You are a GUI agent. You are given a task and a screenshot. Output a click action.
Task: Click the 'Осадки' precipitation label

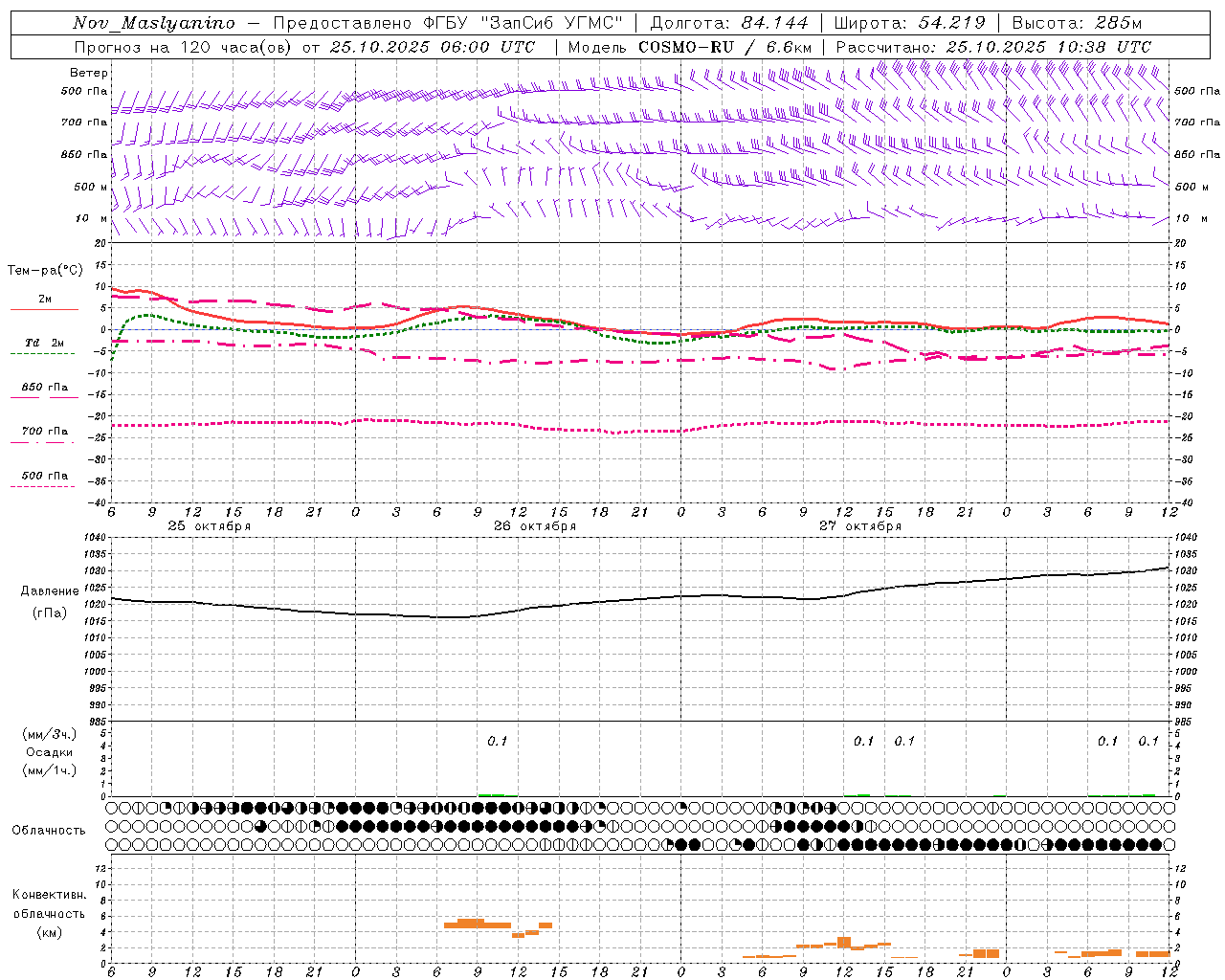coord(50,752)
